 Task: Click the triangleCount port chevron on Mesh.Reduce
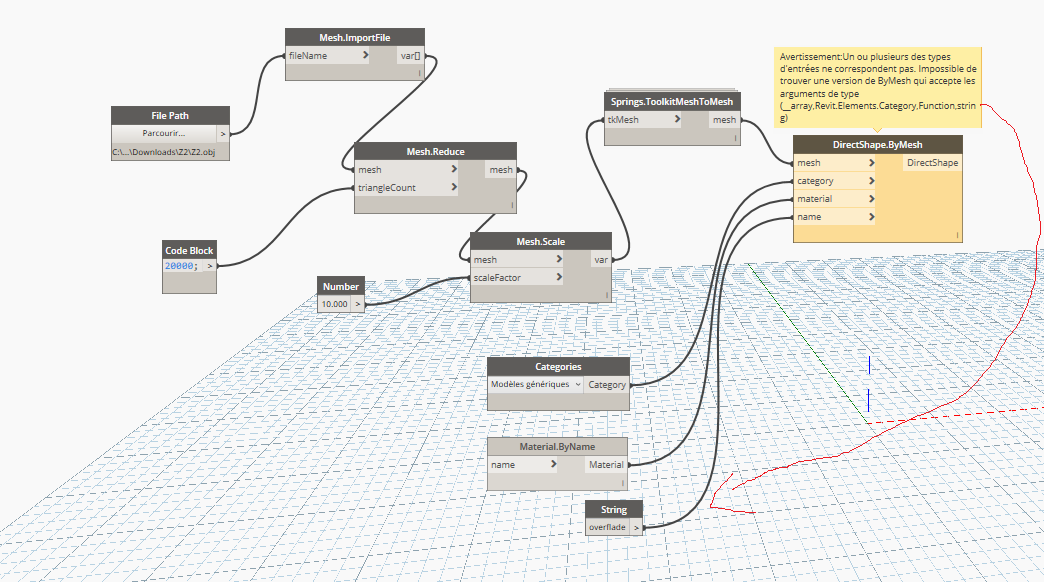coord(455,187)
